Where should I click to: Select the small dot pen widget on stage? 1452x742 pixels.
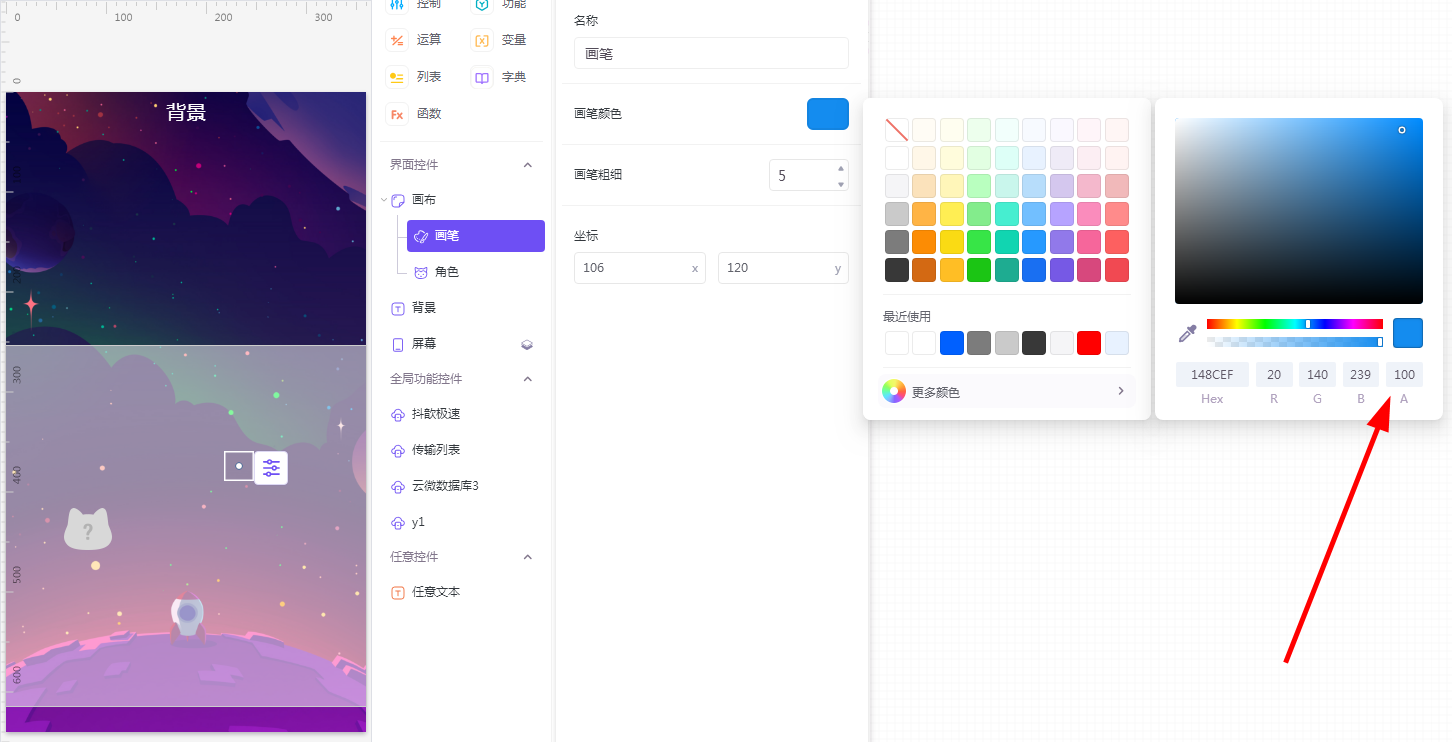239,466
